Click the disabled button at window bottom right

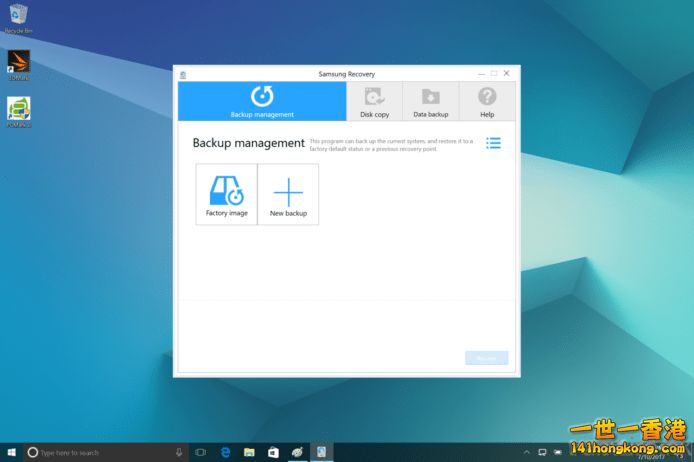(x=486, y=358)
